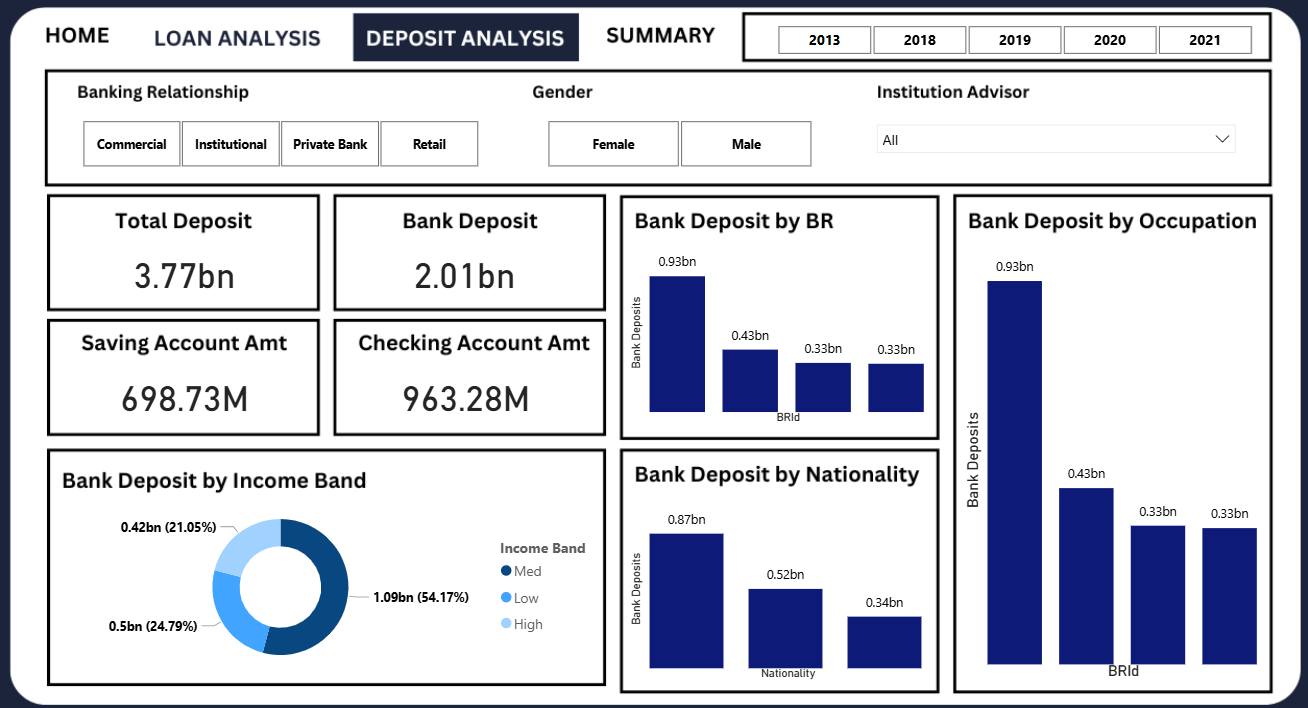Filter by year 2020
The height and width of the screenshot is (708, 1308).
pos(1109,40)
